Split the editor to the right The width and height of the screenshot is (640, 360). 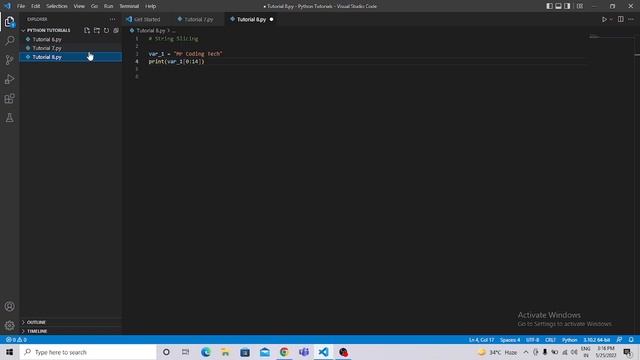[620, 19]
